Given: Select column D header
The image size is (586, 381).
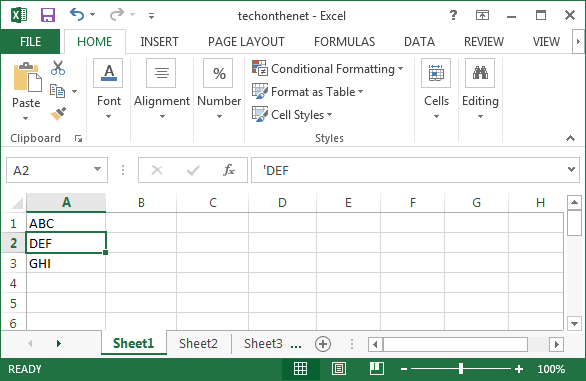Looking at the screenshot, I should coord(282,203).
